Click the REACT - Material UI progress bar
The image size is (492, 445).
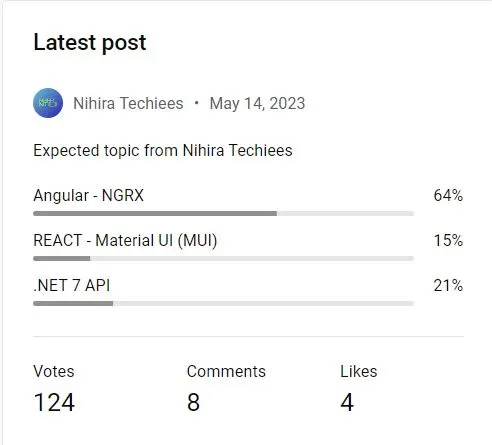pyautogui.click(x=224, y=258)
